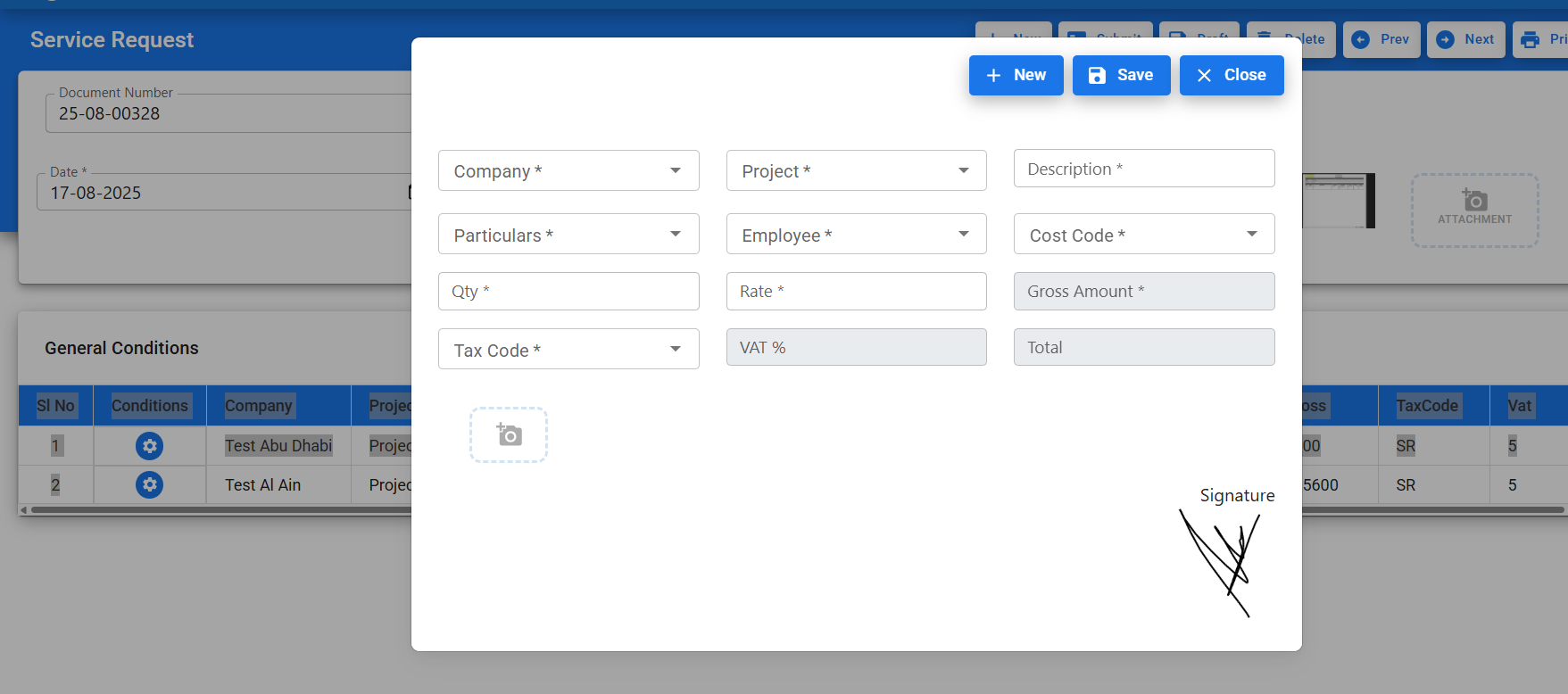Viewport: 1568px width, 694px height.
Task: Go to the Next record
Action: point(1465,39)
